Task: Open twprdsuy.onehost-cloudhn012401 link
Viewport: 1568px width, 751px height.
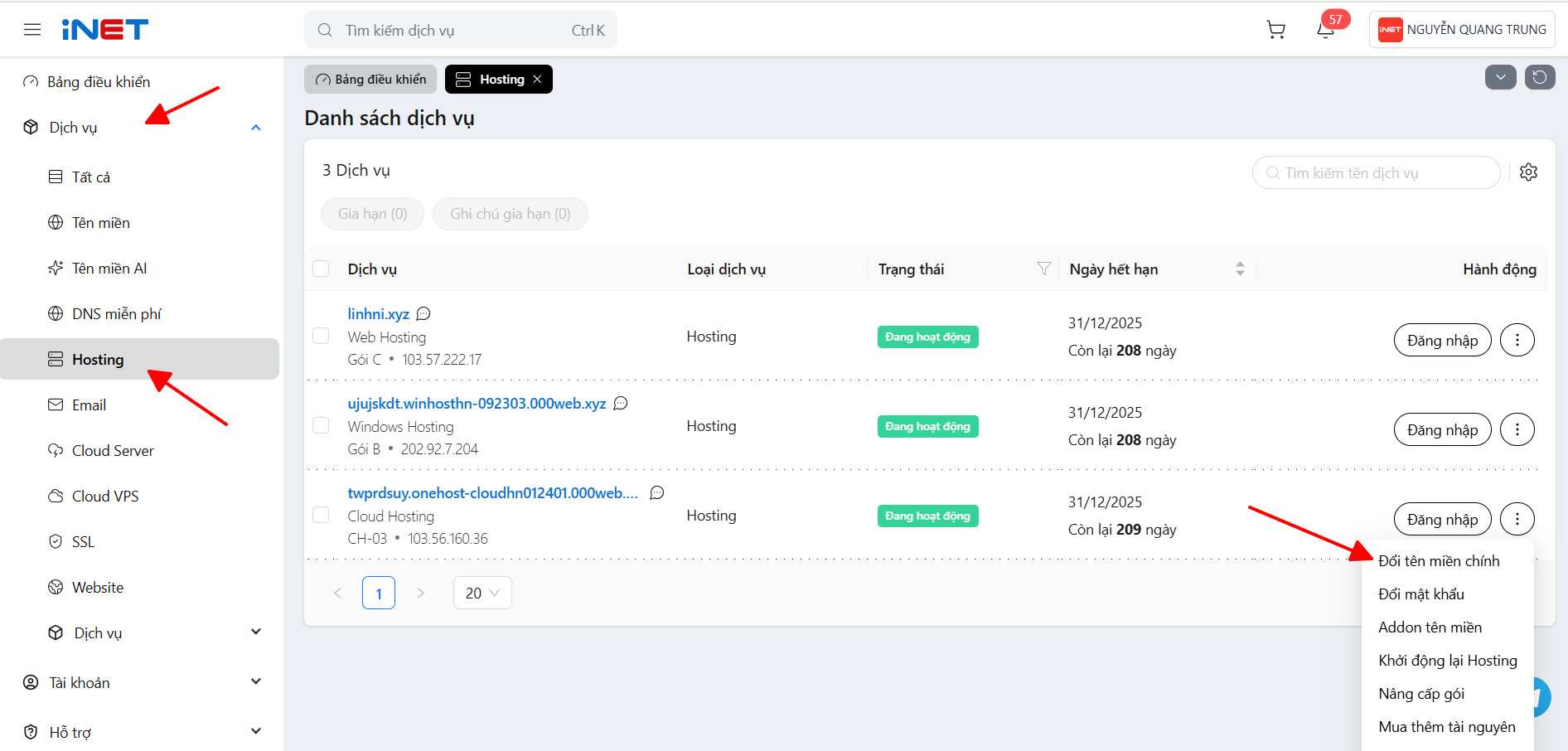Action: [493, 492]
